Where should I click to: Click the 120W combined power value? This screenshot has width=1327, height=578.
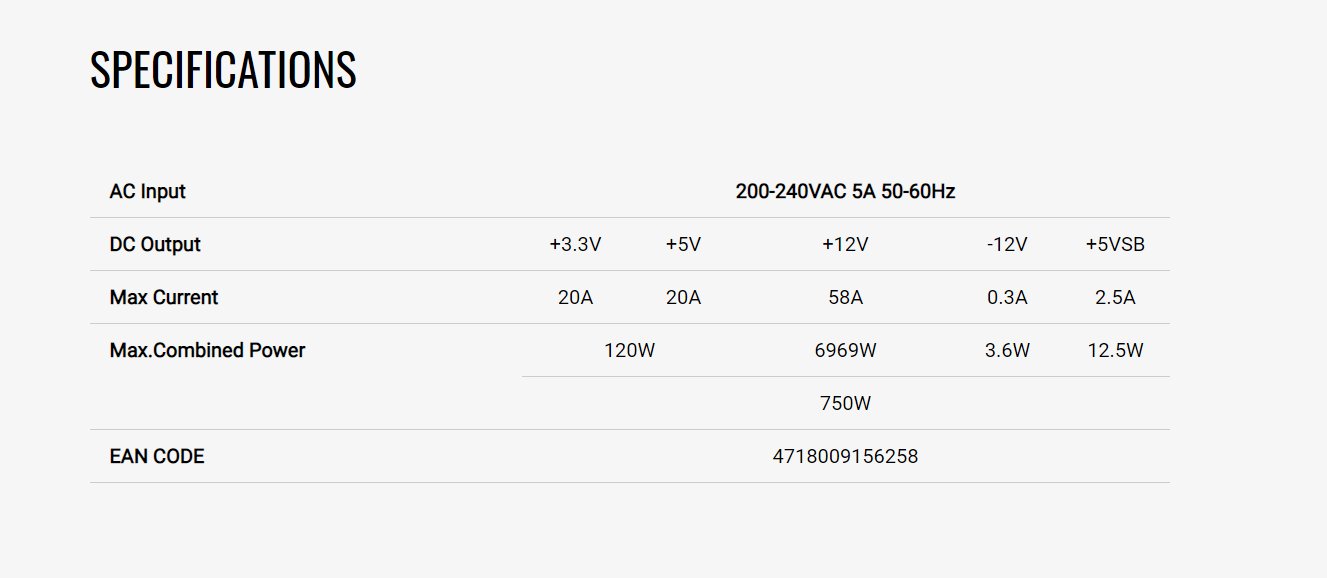click(x=629, y=350)
